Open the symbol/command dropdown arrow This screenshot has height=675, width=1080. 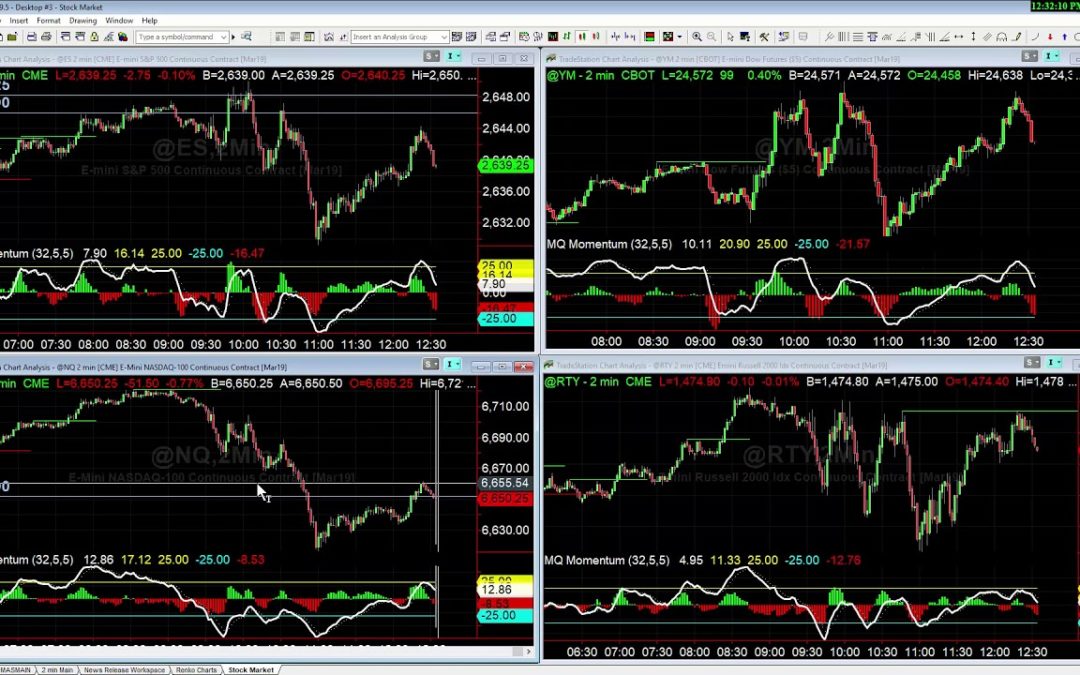(224, 37)
